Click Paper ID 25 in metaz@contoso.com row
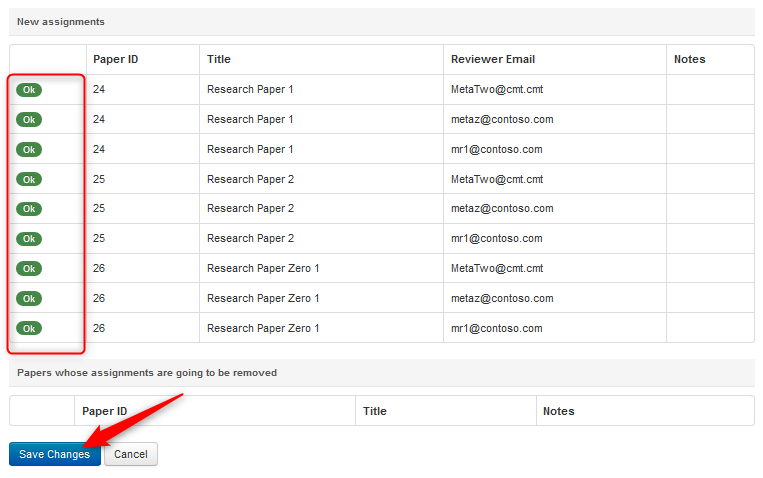Viewport: 763px width, 478px height. [99, 208]
